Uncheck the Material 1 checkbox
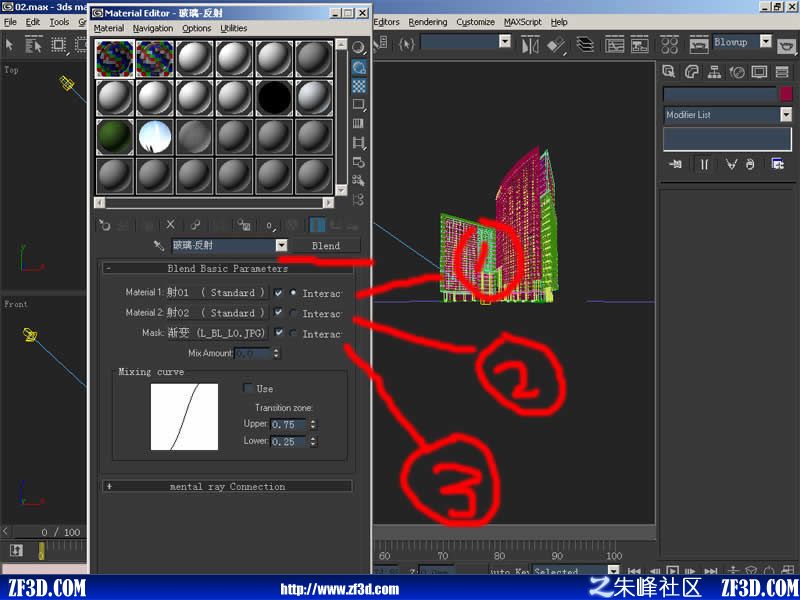Image resolution: width=800 pixels, height=600 pixels. (278, 293)
